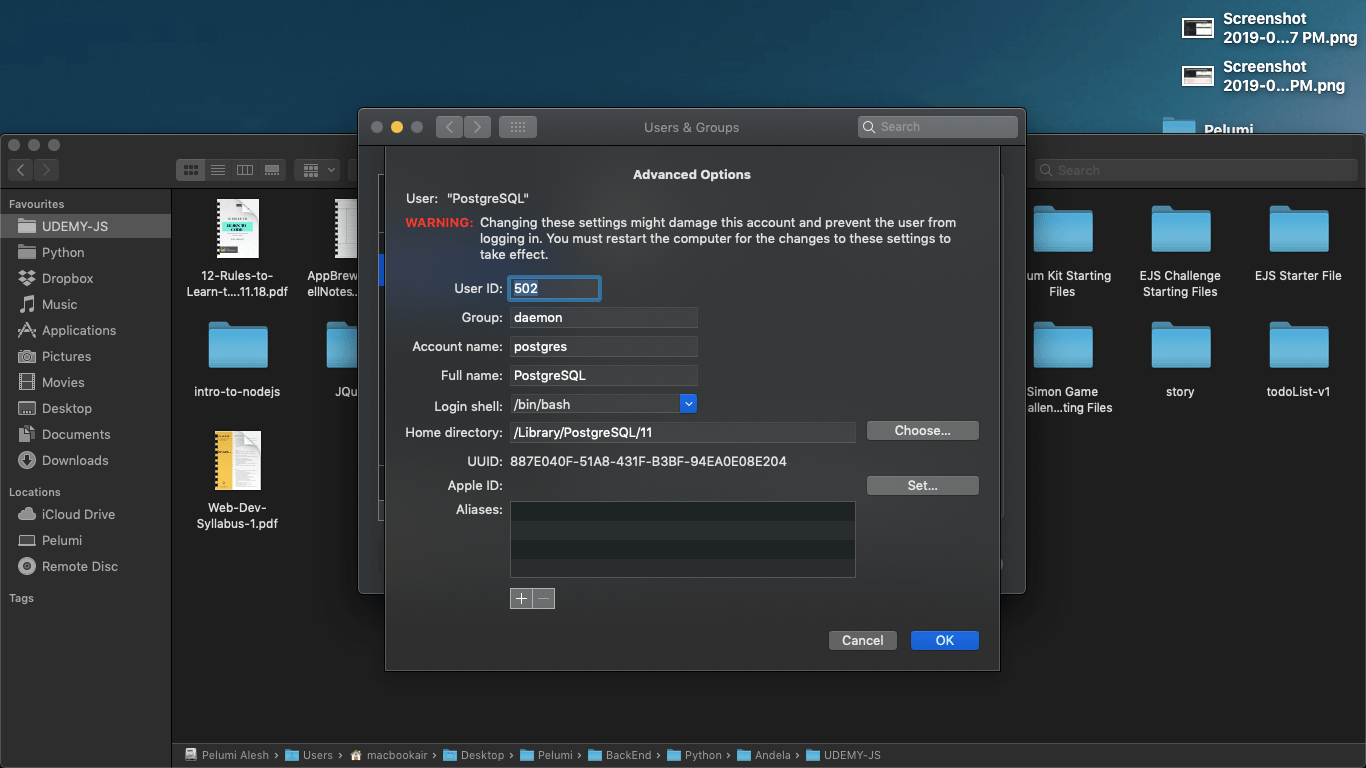Remove alias with minus button
This screenshot has width=1366, height=768.
pos(543,598)
